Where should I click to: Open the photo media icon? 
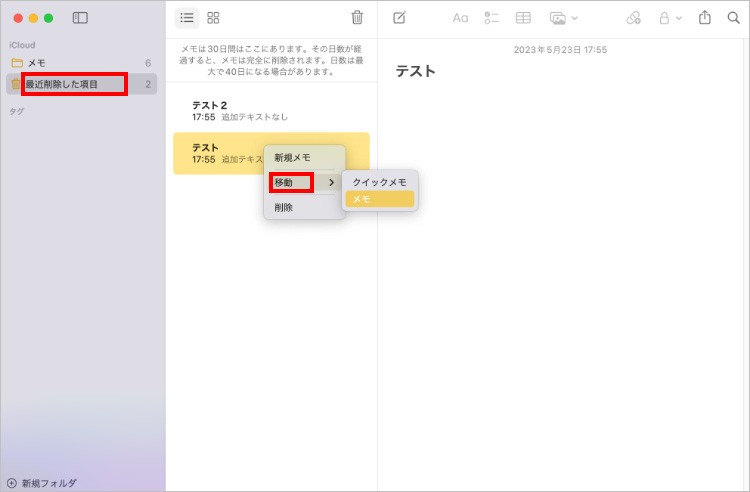pyautogui.click(x=558, y=18)
